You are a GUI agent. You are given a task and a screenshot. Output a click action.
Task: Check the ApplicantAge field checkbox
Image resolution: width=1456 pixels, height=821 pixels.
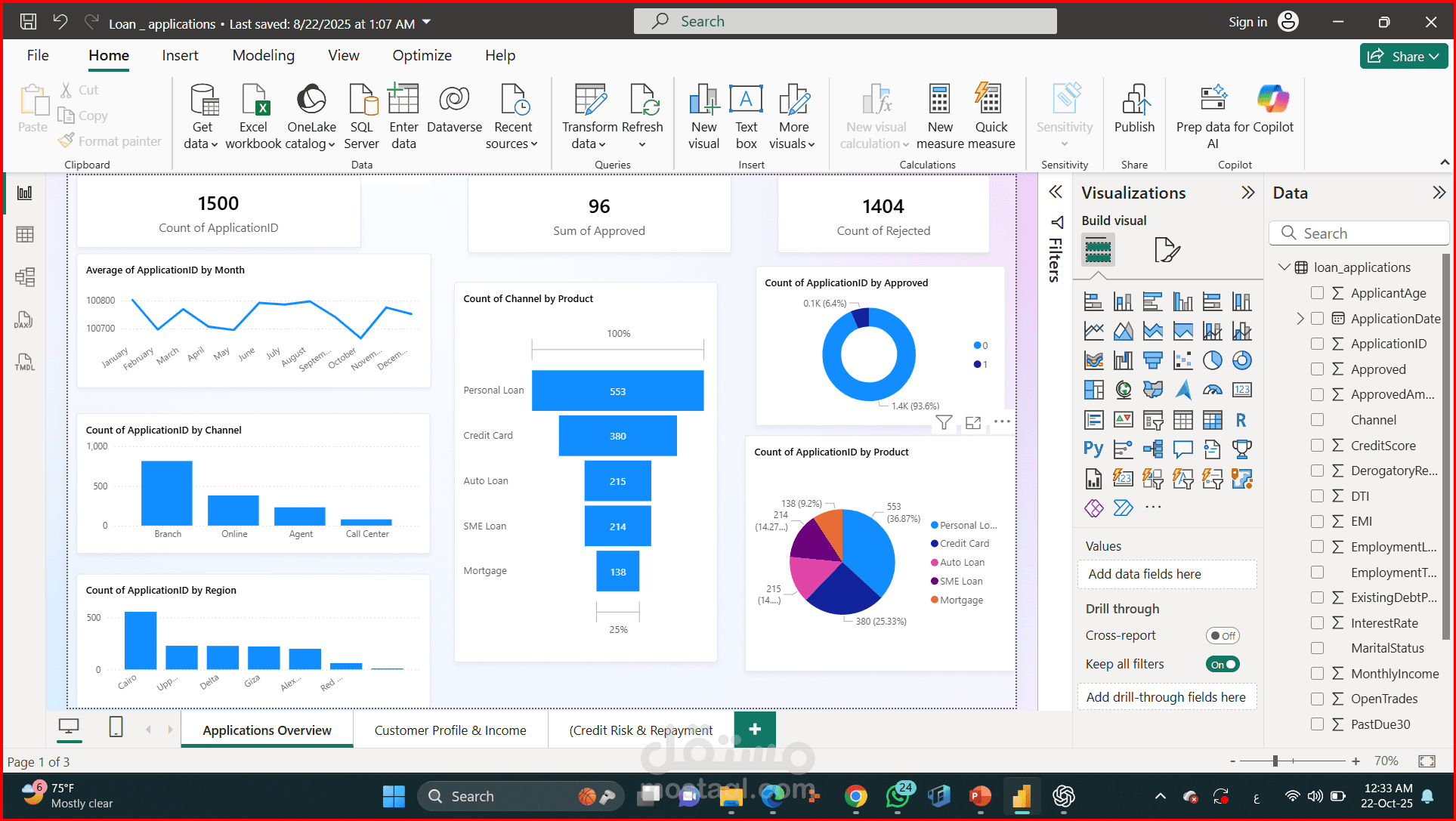coord(1318,293)
